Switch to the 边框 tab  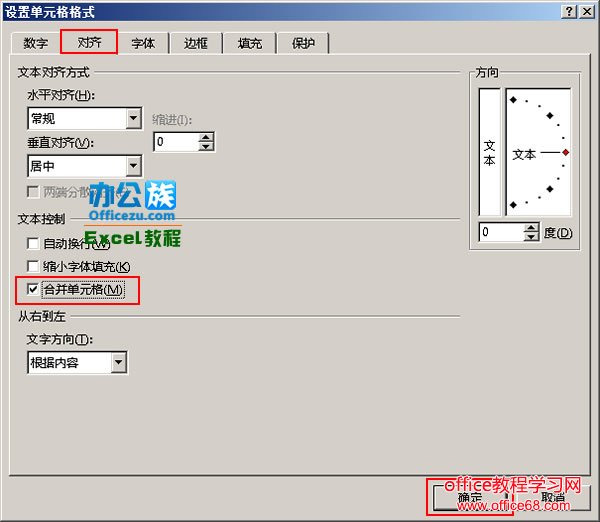coord(196,43)
